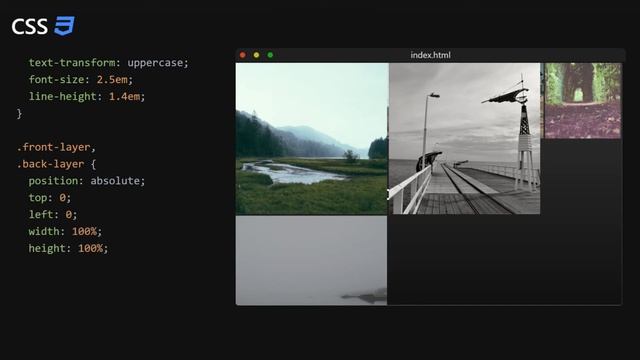The height and width of the screenshot is (360, 640).
Task: Click the index.html window title
Action: (431, 55)
